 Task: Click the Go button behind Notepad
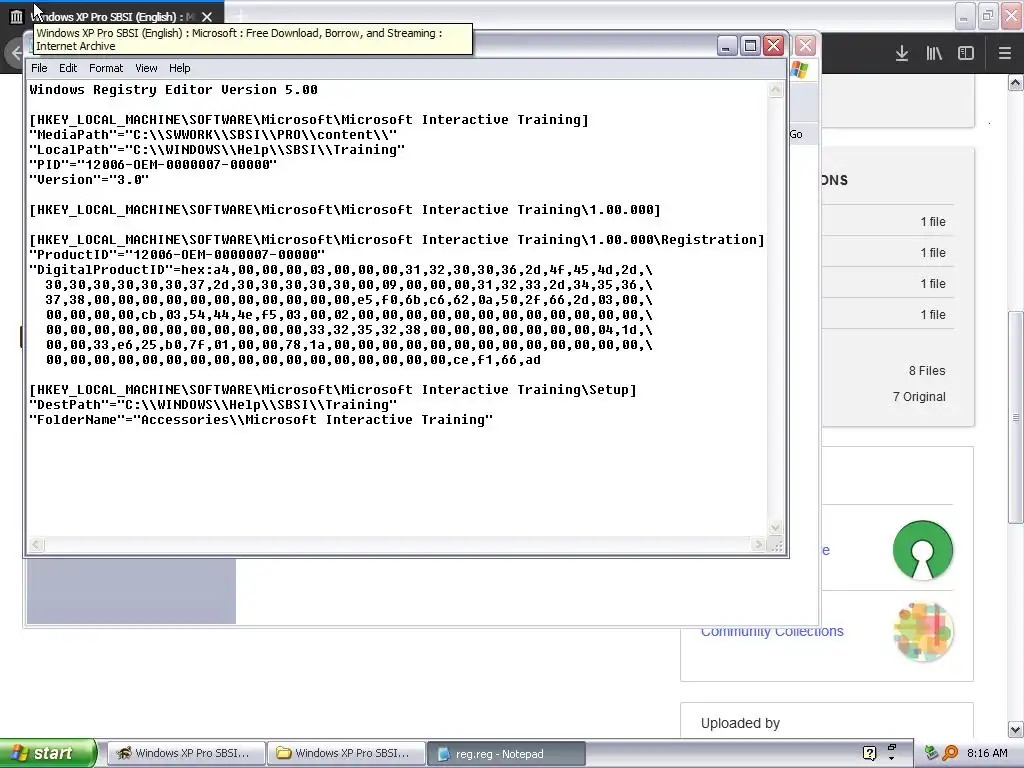point(796,135)
